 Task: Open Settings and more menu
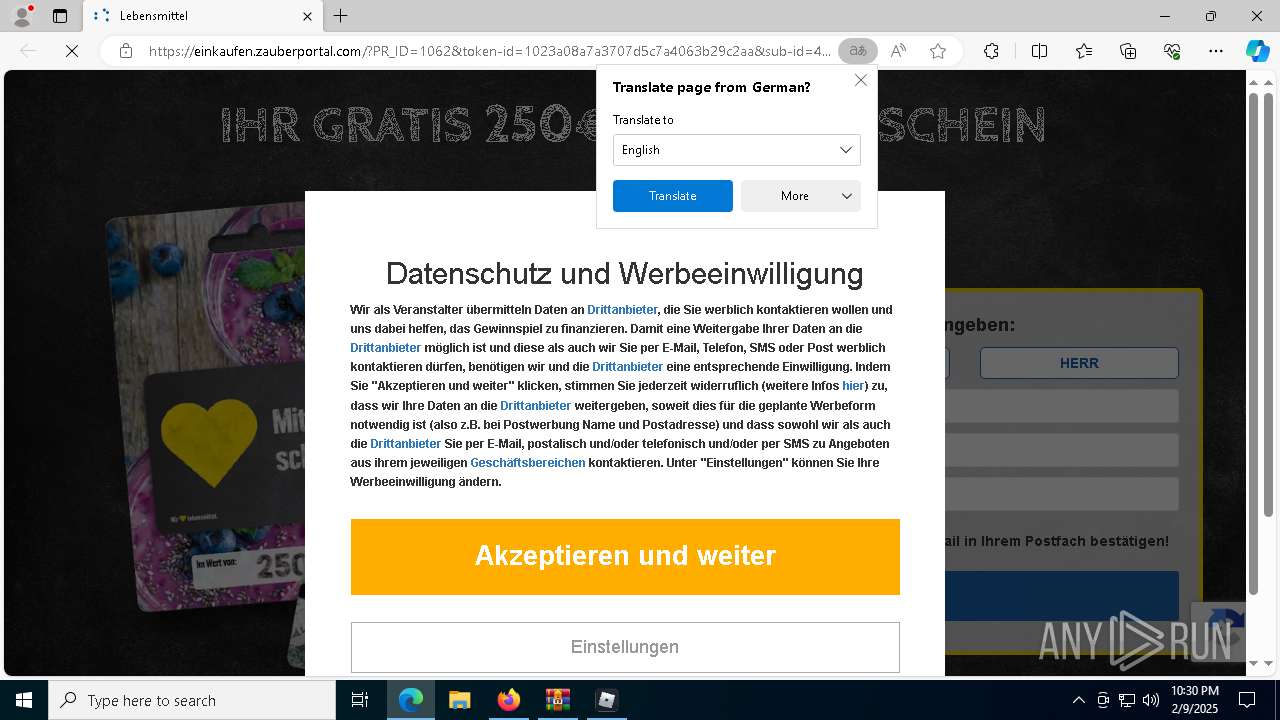pos(1216,51)
